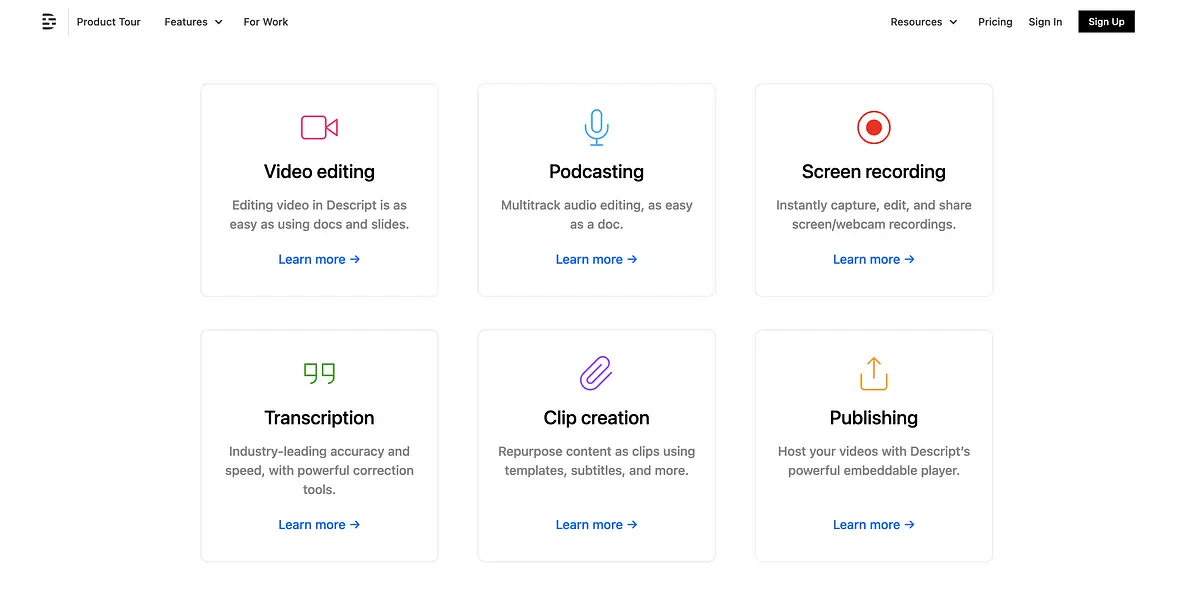
Task: Follow Learn more under Video editing
Action: (319, 259)
